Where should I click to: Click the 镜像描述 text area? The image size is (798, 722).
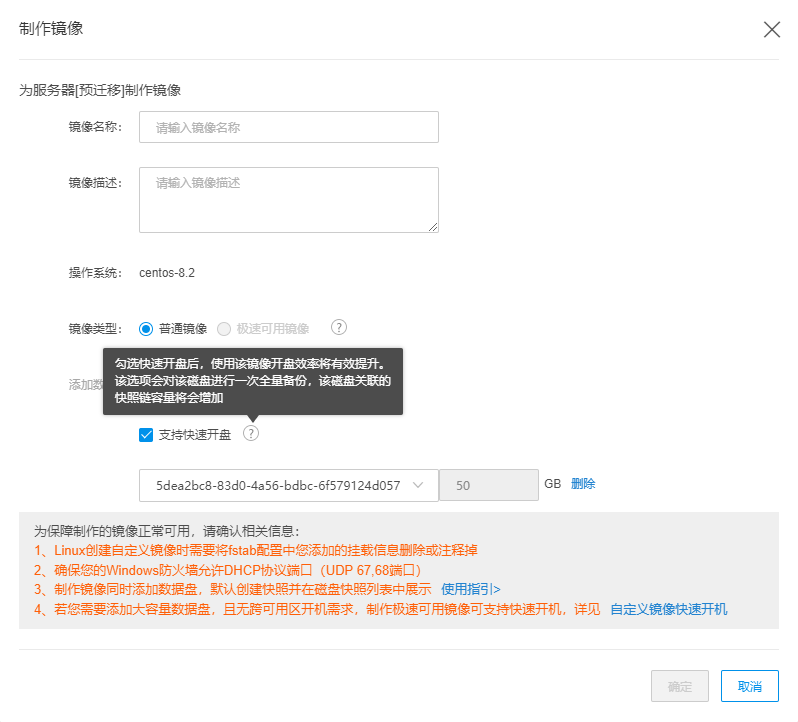(x=289, y=200)
